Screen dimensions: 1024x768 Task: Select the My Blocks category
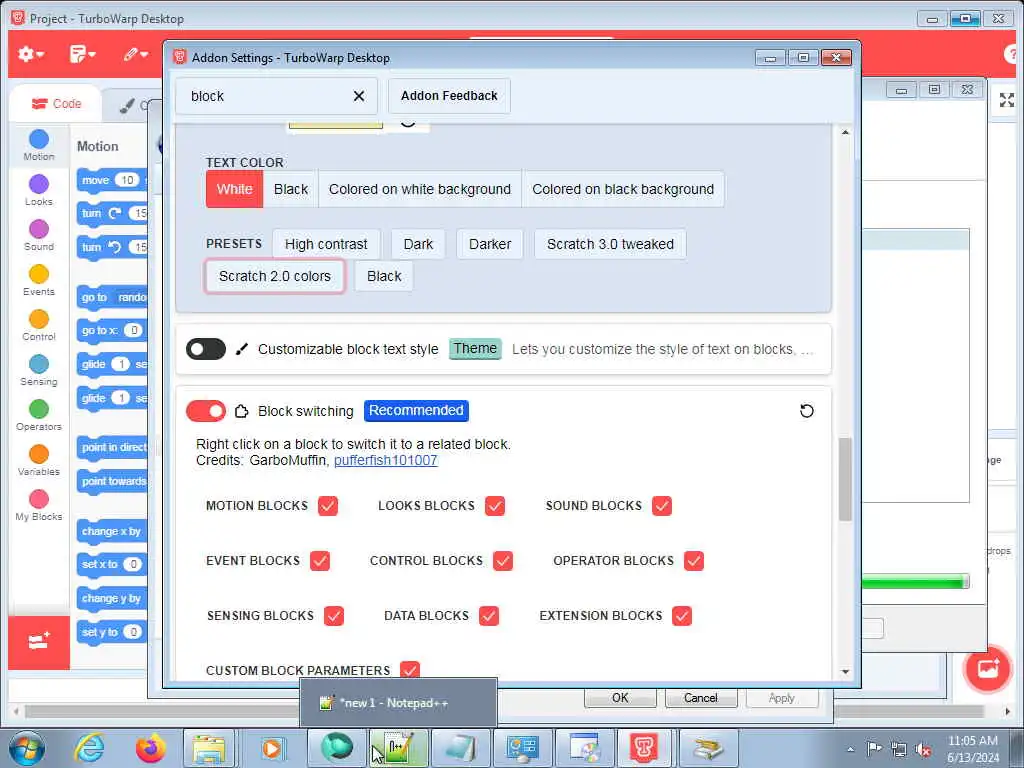[x=39, y=505]
